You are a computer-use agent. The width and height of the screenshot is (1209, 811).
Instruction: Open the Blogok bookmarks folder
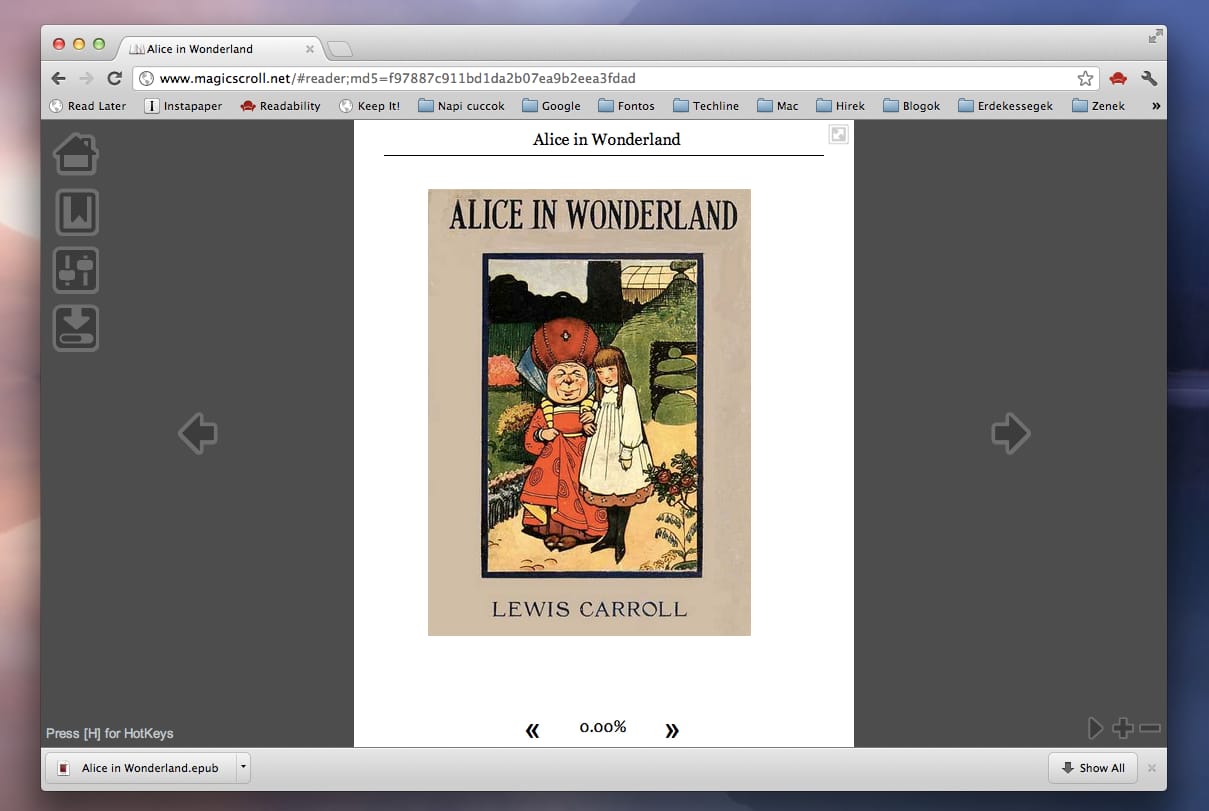pyautogui.click(x=911, y=106)
